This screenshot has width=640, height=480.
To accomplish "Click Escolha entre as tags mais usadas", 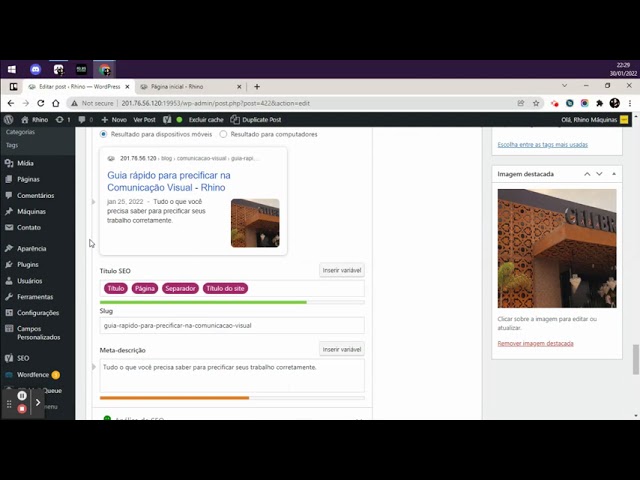I will 542,144.
